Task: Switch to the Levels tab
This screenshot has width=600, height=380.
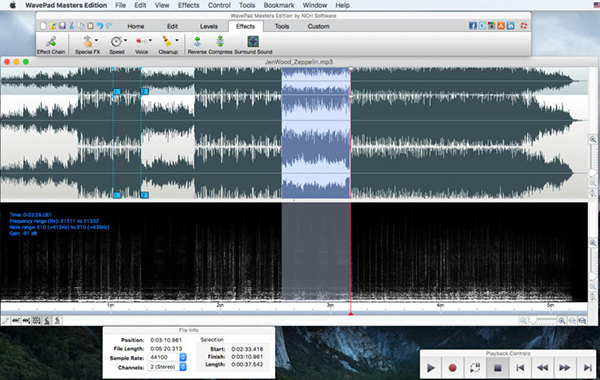Action: [x=209, y=26]
